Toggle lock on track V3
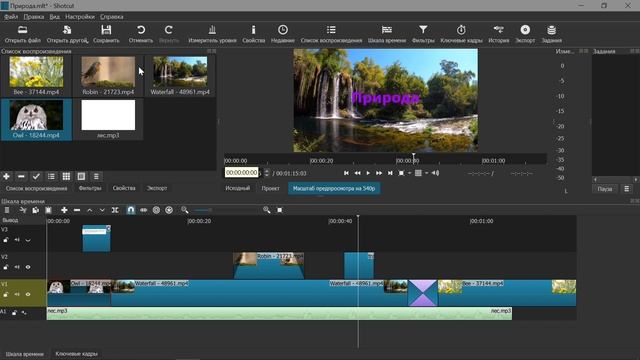This screenshot has height=360, width=640. click(x=6, y=240)
